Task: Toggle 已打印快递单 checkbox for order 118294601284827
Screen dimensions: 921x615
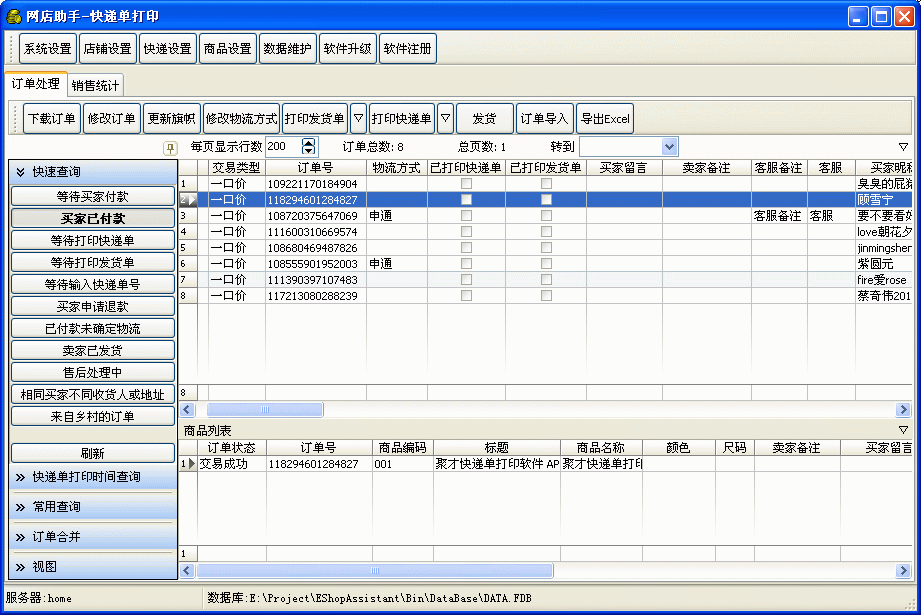Action: coord(466,200)
